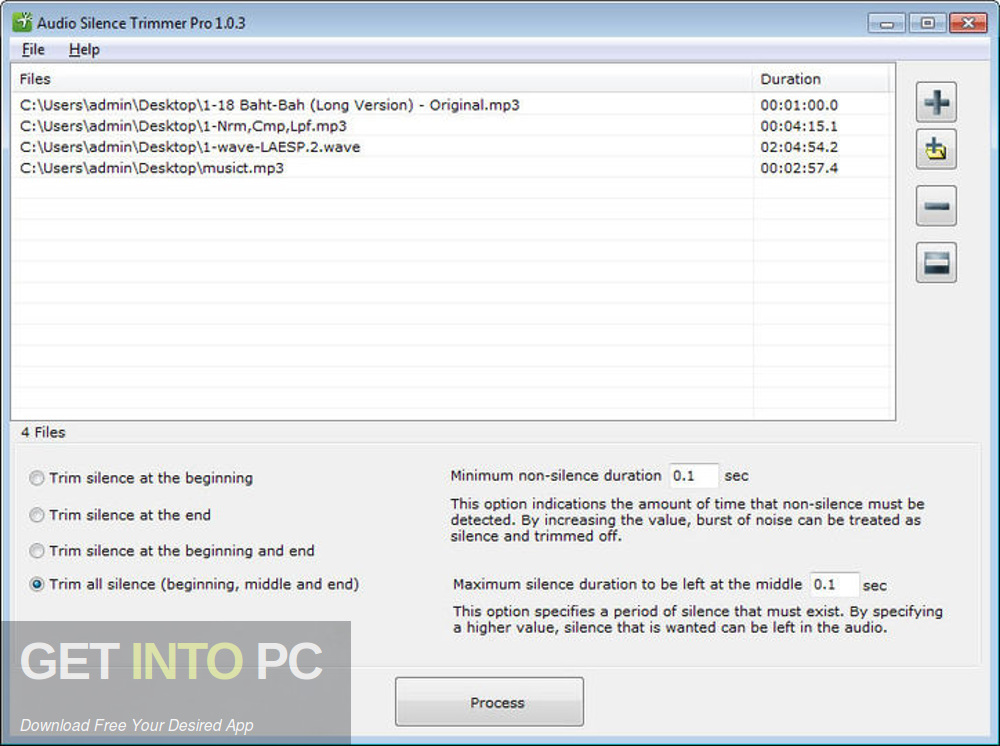Click the Files column header
Screen dimensions: 1000x746
[x=383, y=79]
